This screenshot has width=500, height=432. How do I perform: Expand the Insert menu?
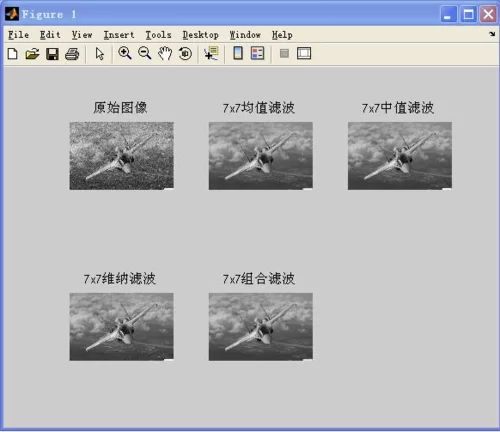(119, 35)
